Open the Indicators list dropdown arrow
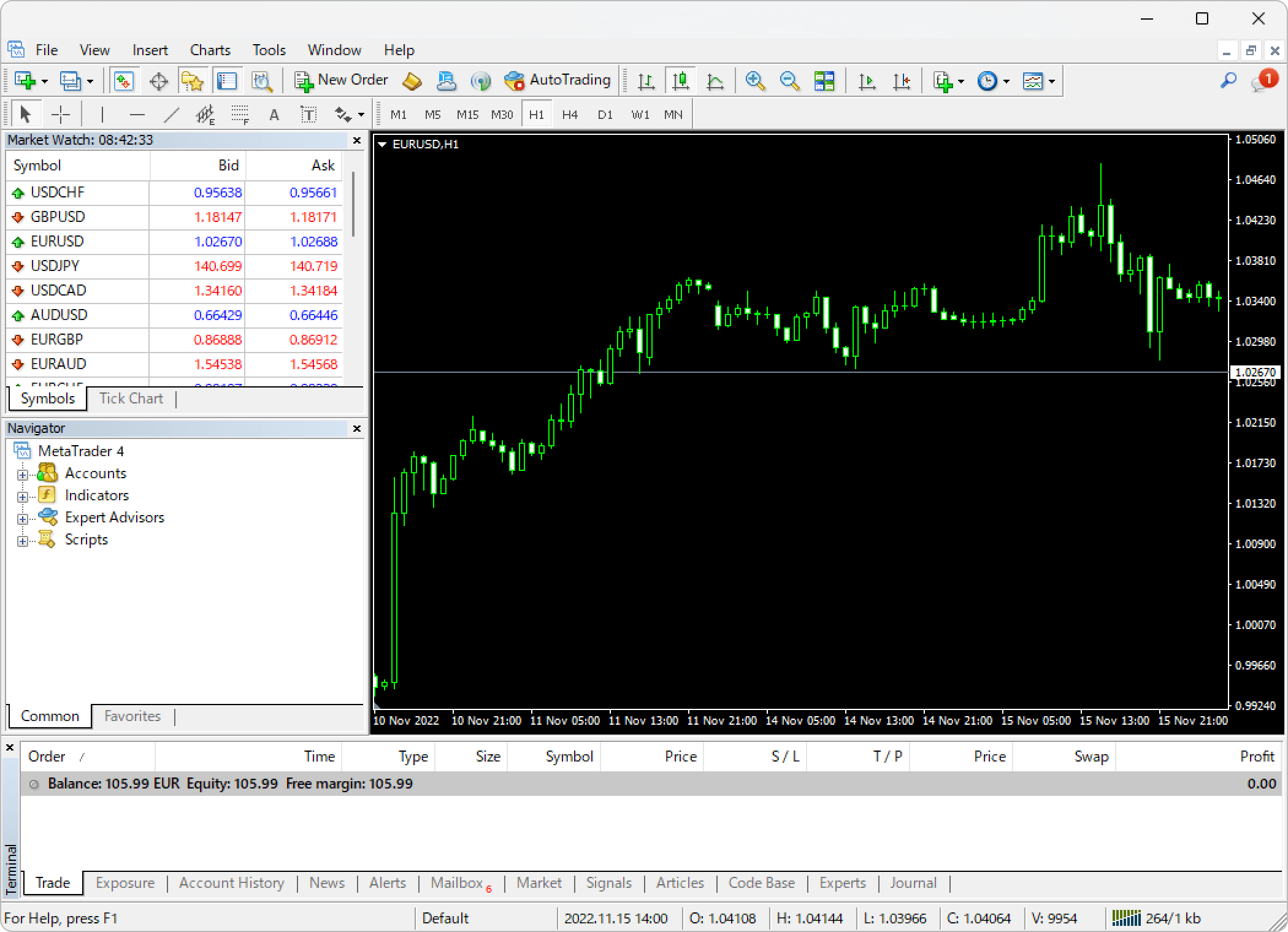Image resolution: width=1288 pixels, height=932 pixels. [x=960, y=82]
